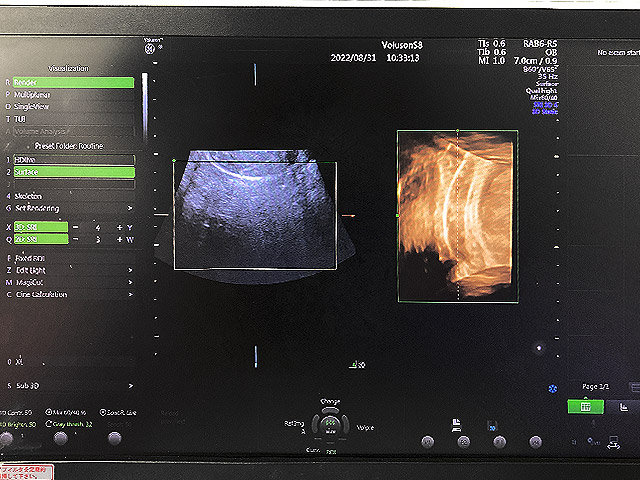
Task: Click the RAB6-RS probe label
Action: click(540, 44)
